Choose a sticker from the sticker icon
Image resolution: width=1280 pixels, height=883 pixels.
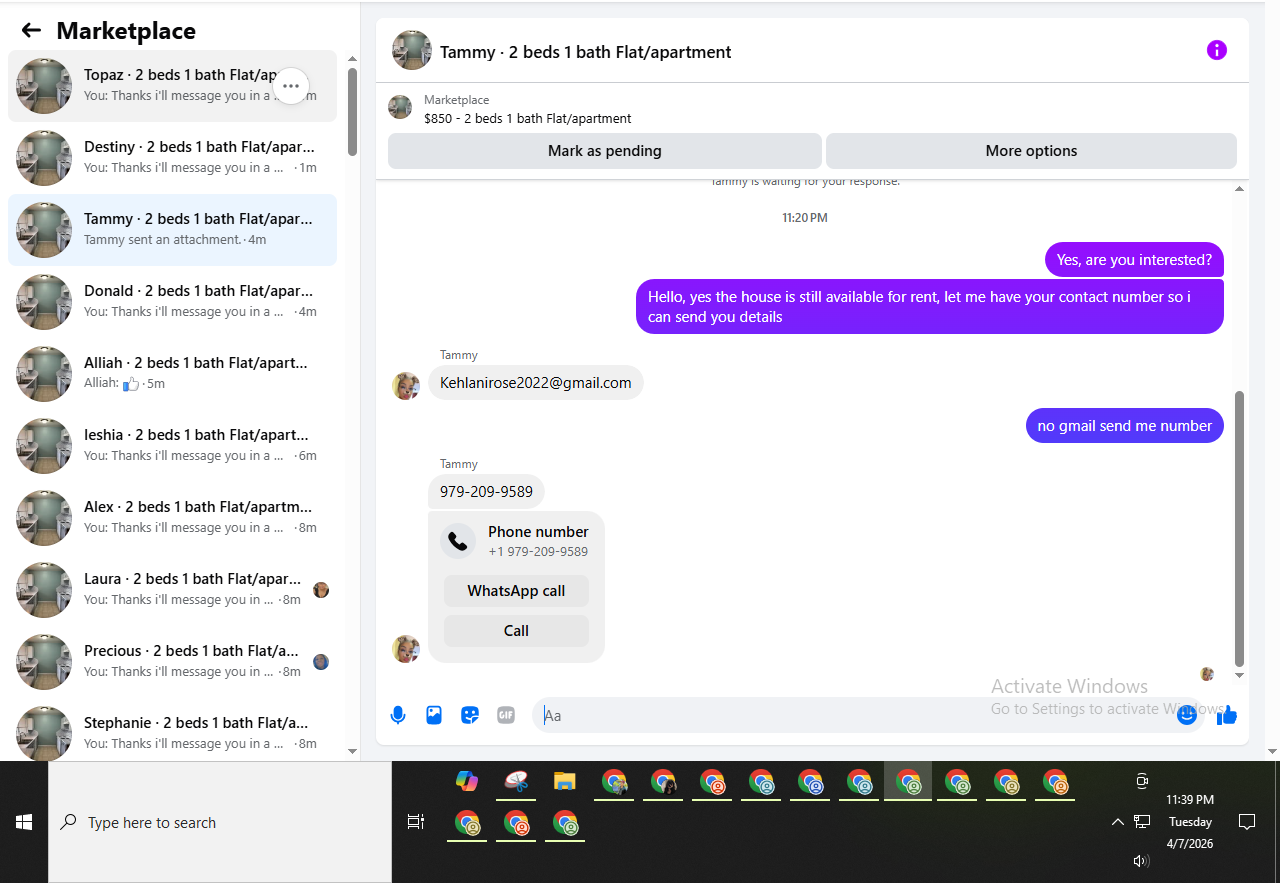pyautogui.click(x=470, y=715)
